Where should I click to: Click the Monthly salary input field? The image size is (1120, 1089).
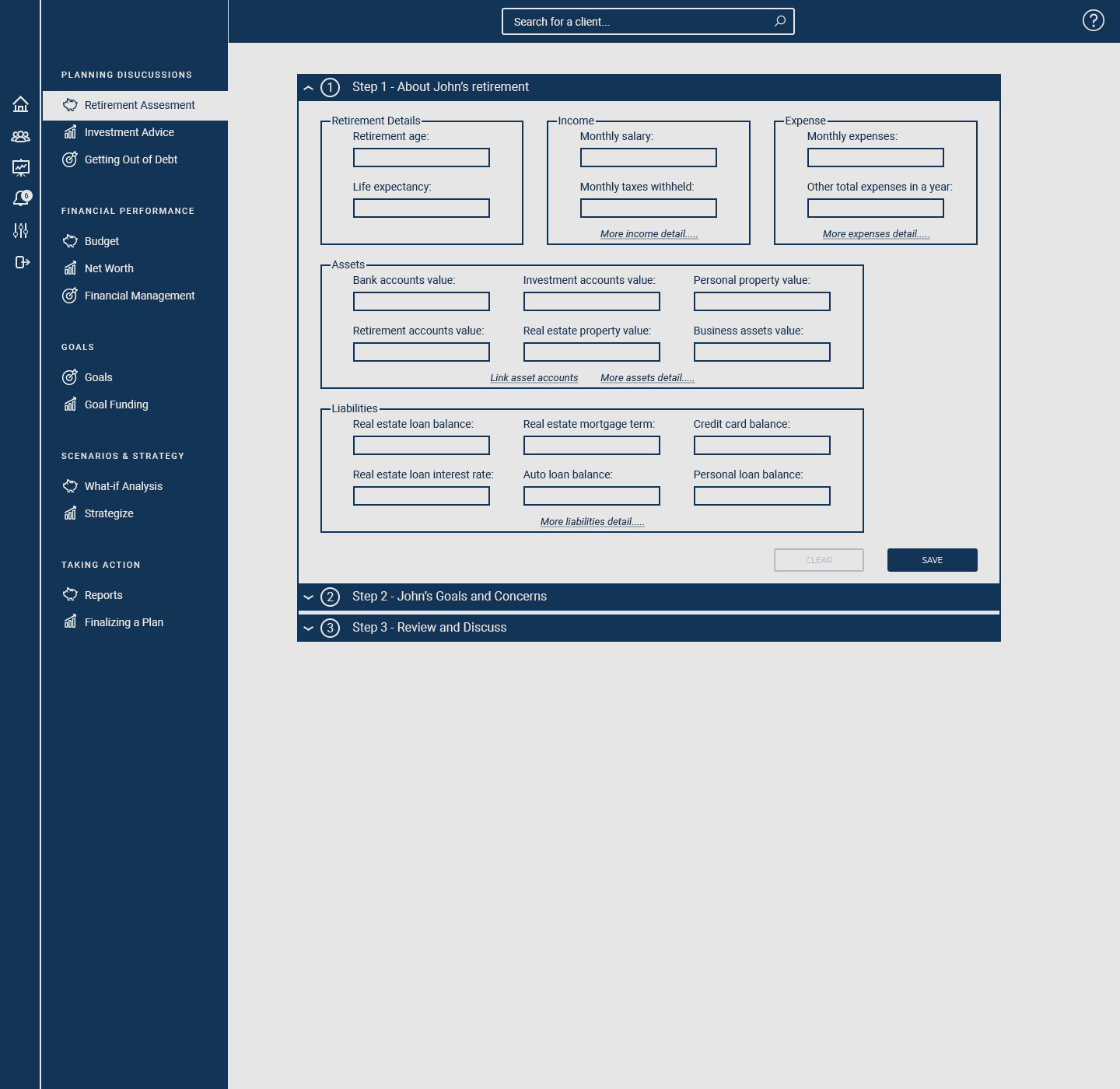point(648,157)
